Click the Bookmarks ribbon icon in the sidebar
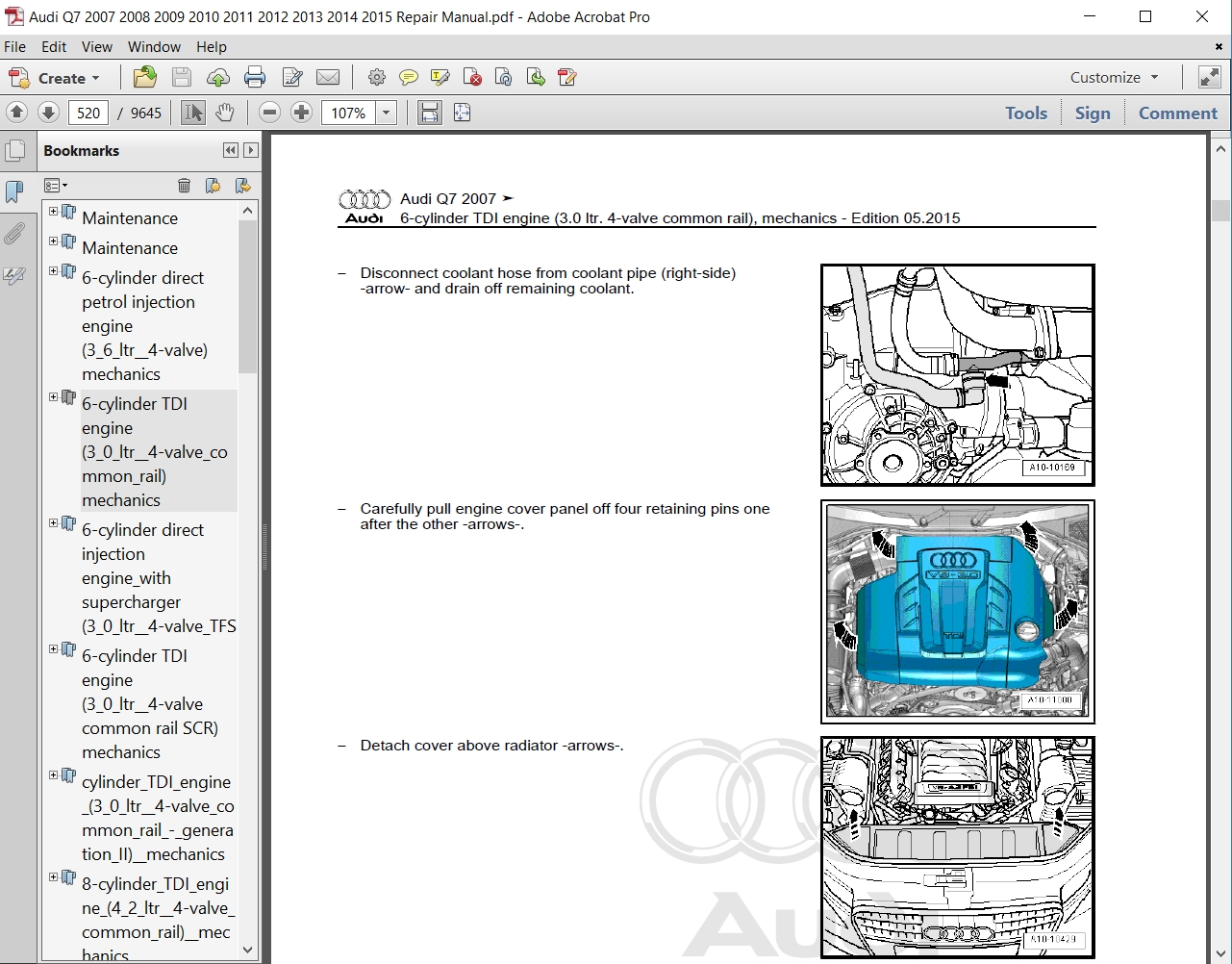The height and width of the screenshot is (964, 1232). coord(14,191)
